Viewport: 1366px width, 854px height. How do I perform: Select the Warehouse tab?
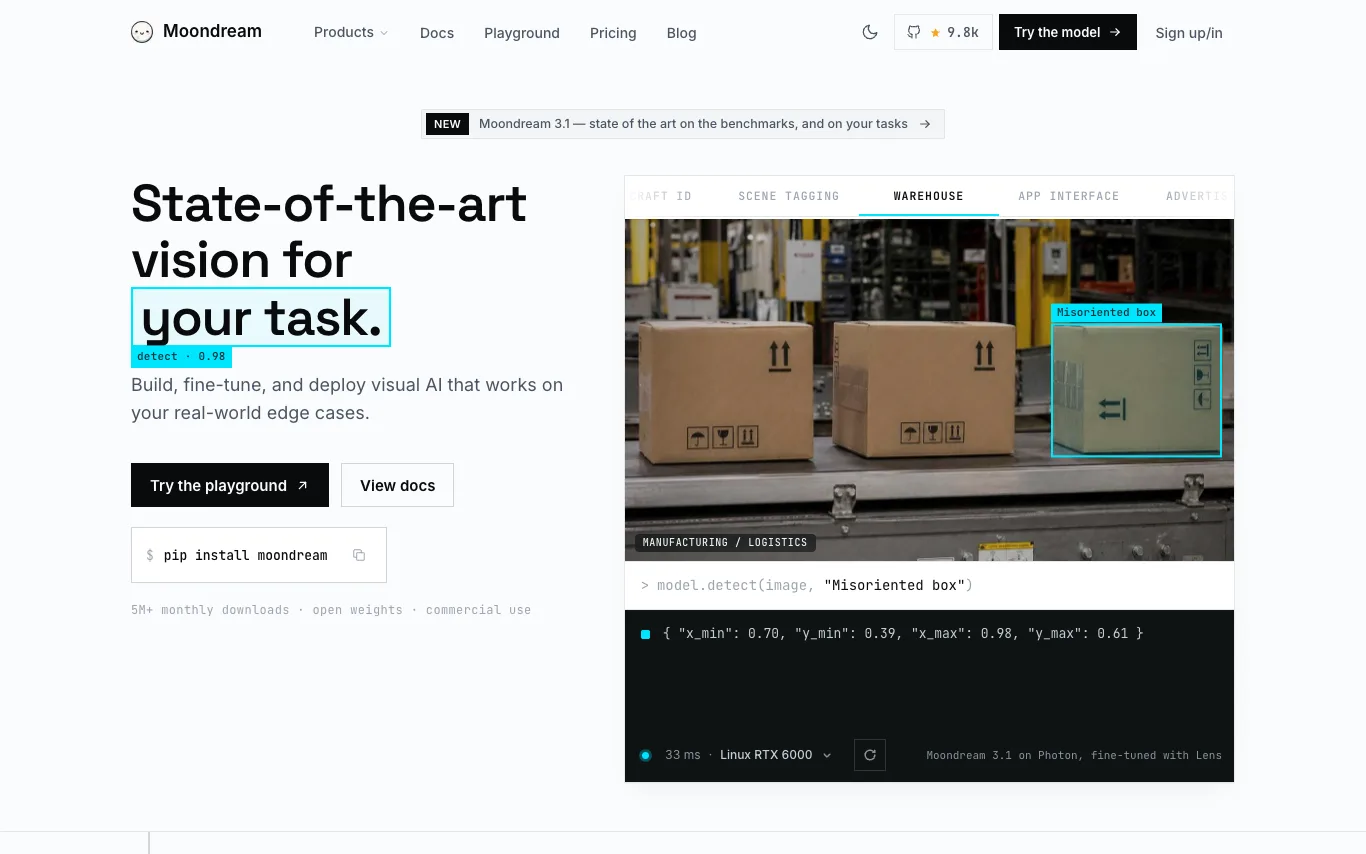point(929,196)
